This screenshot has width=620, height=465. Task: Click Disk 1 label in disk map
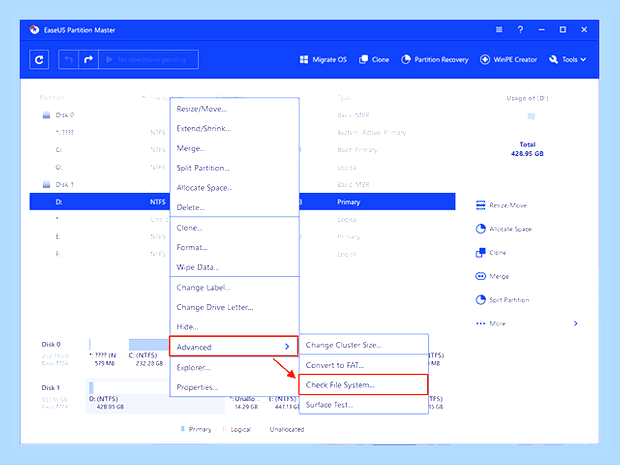click(x=51, y=388)
